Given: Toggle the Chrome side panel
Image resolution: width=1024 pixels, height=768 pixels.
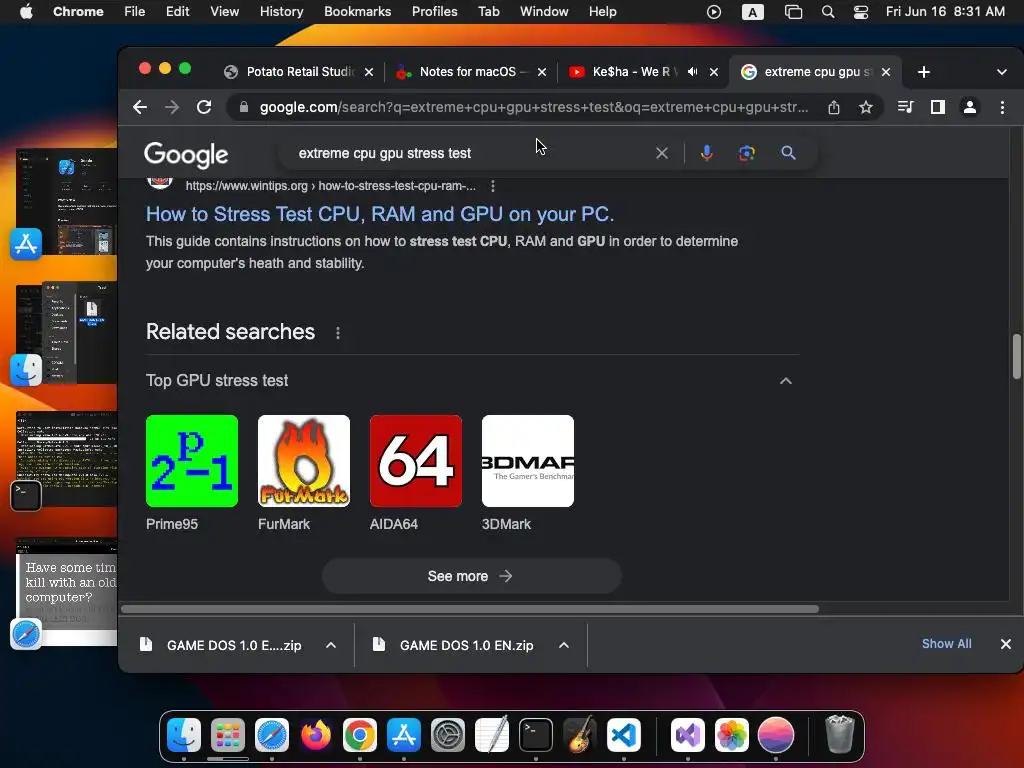Looking at the screenshot, I should pyautogui.click(x=938, y=107).
